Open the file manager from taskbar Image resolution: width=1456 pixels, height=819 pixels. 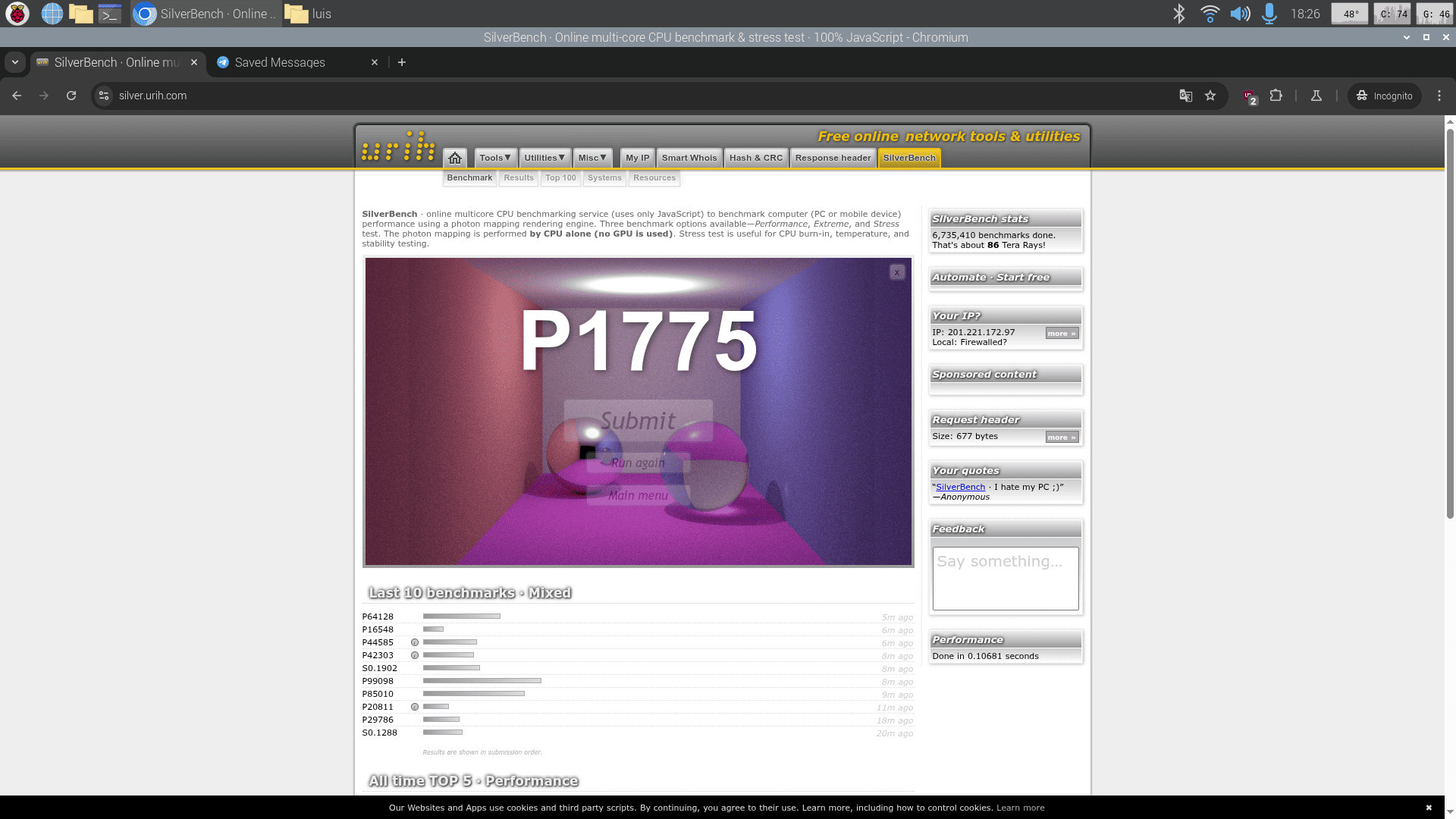(x=80, y=14)
